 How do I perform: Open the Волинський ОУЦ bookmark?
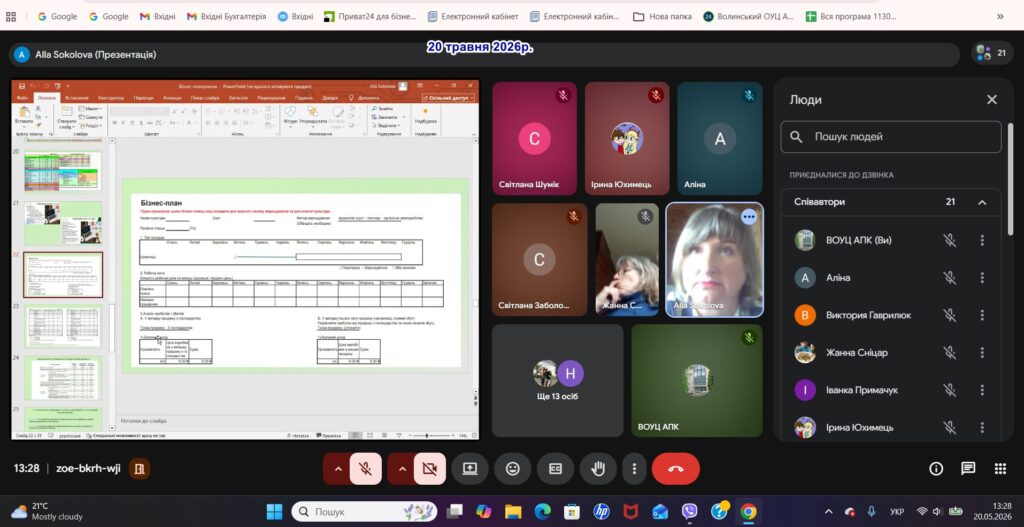pyautogui.click(x=748, y=16)
